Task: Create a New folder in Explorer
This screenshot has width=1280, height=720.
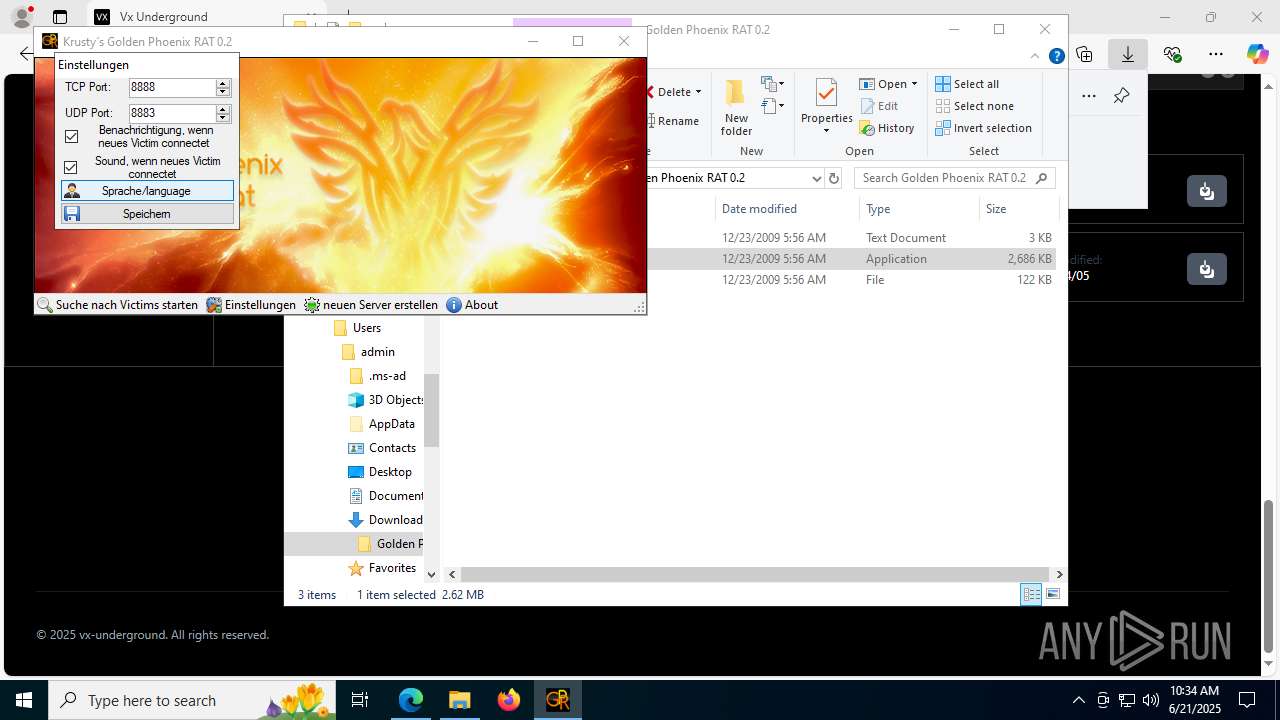Action: click(736, 108)
